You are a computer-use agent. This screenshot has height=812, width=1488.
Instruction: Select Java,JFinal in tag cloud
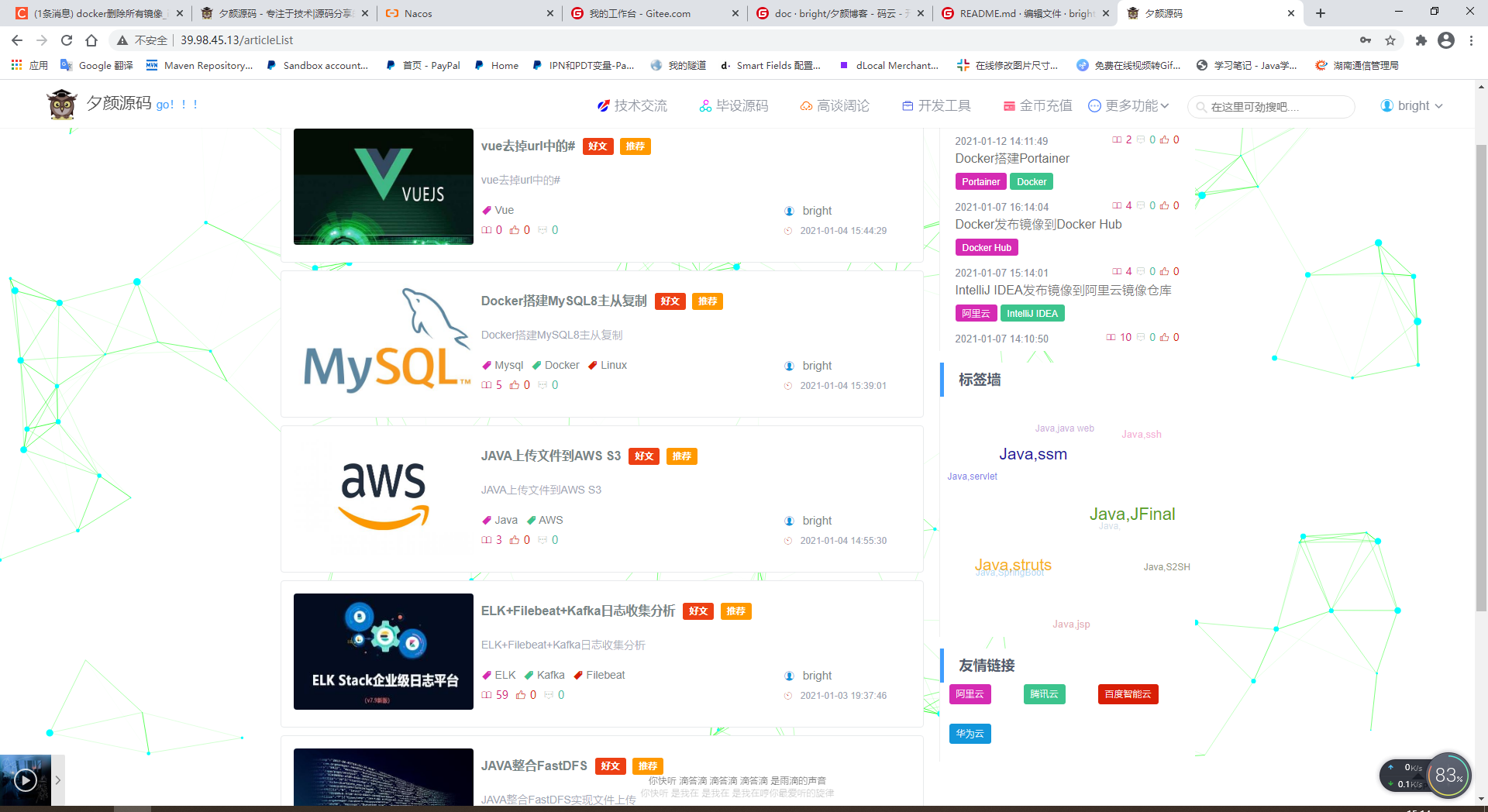(1132, 514)
